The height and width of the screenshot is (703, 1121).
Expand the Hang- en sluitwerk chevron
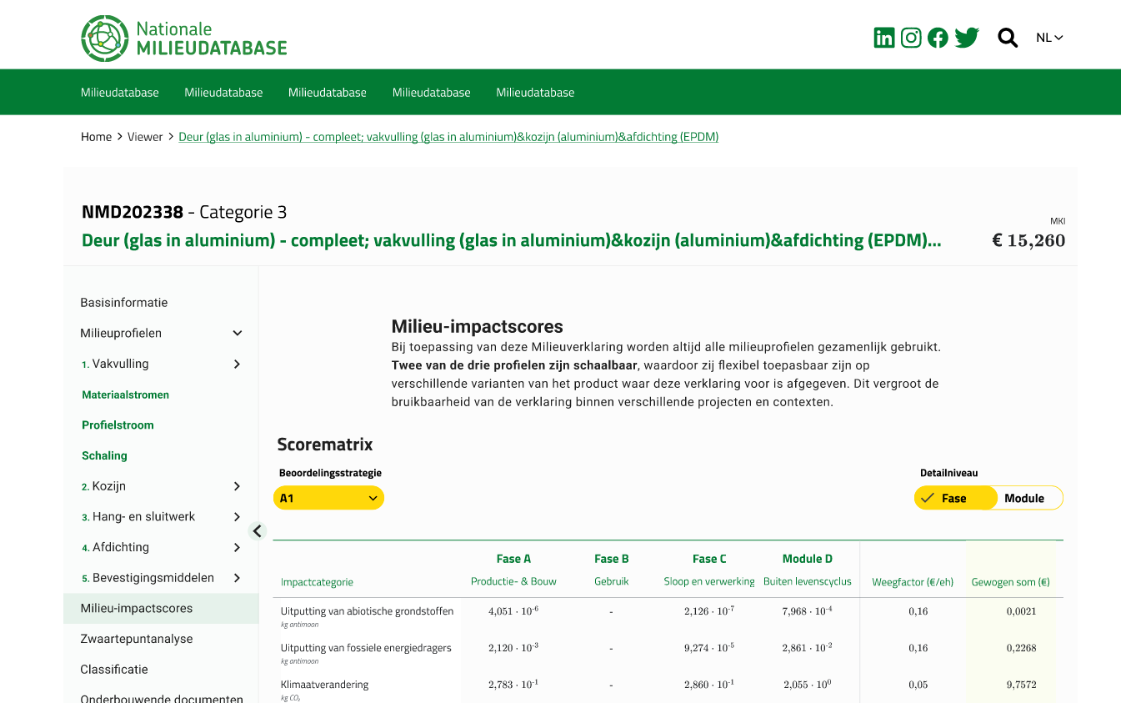click(x=237, y=517)
